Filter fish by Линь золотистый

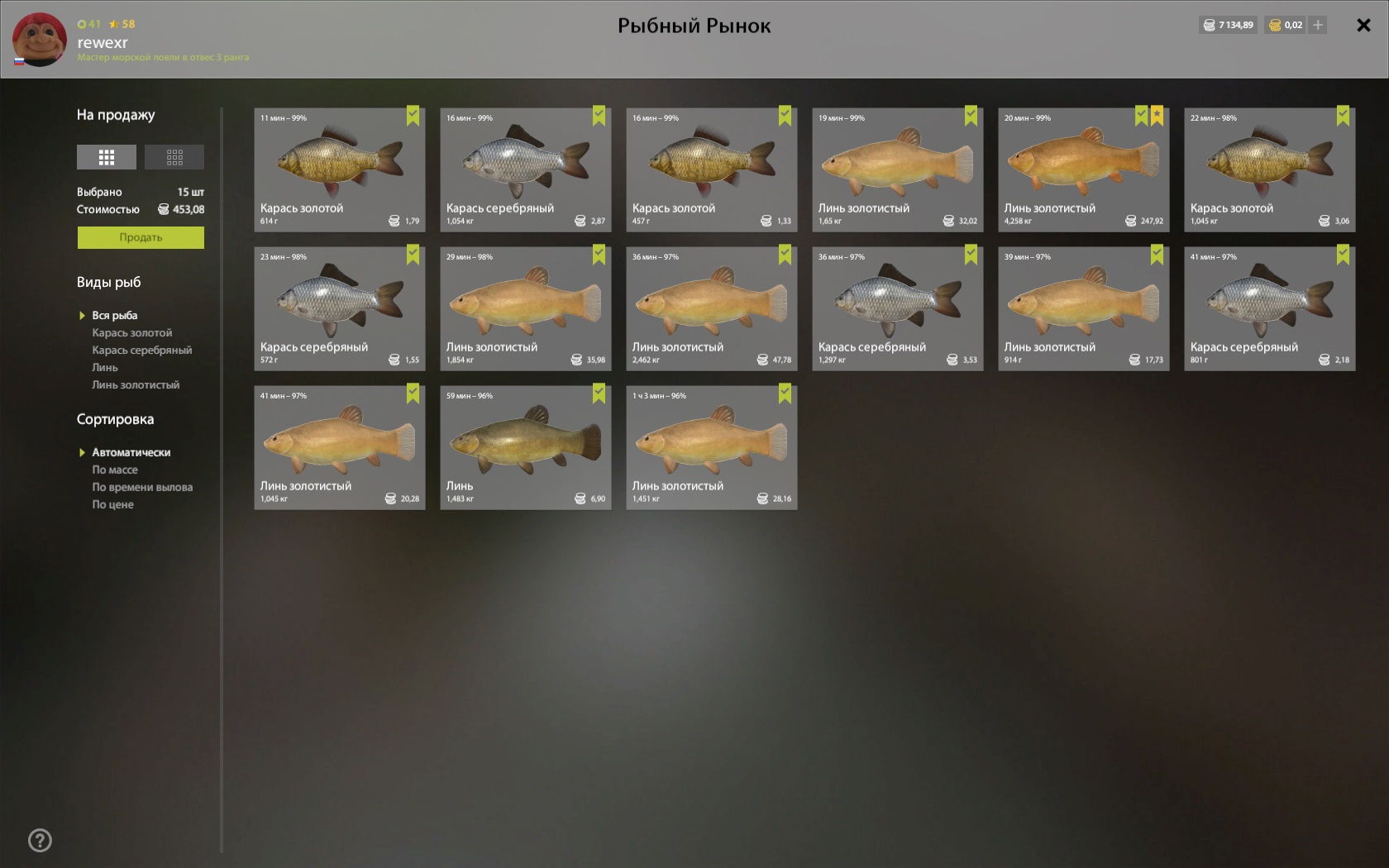(136, 385)
